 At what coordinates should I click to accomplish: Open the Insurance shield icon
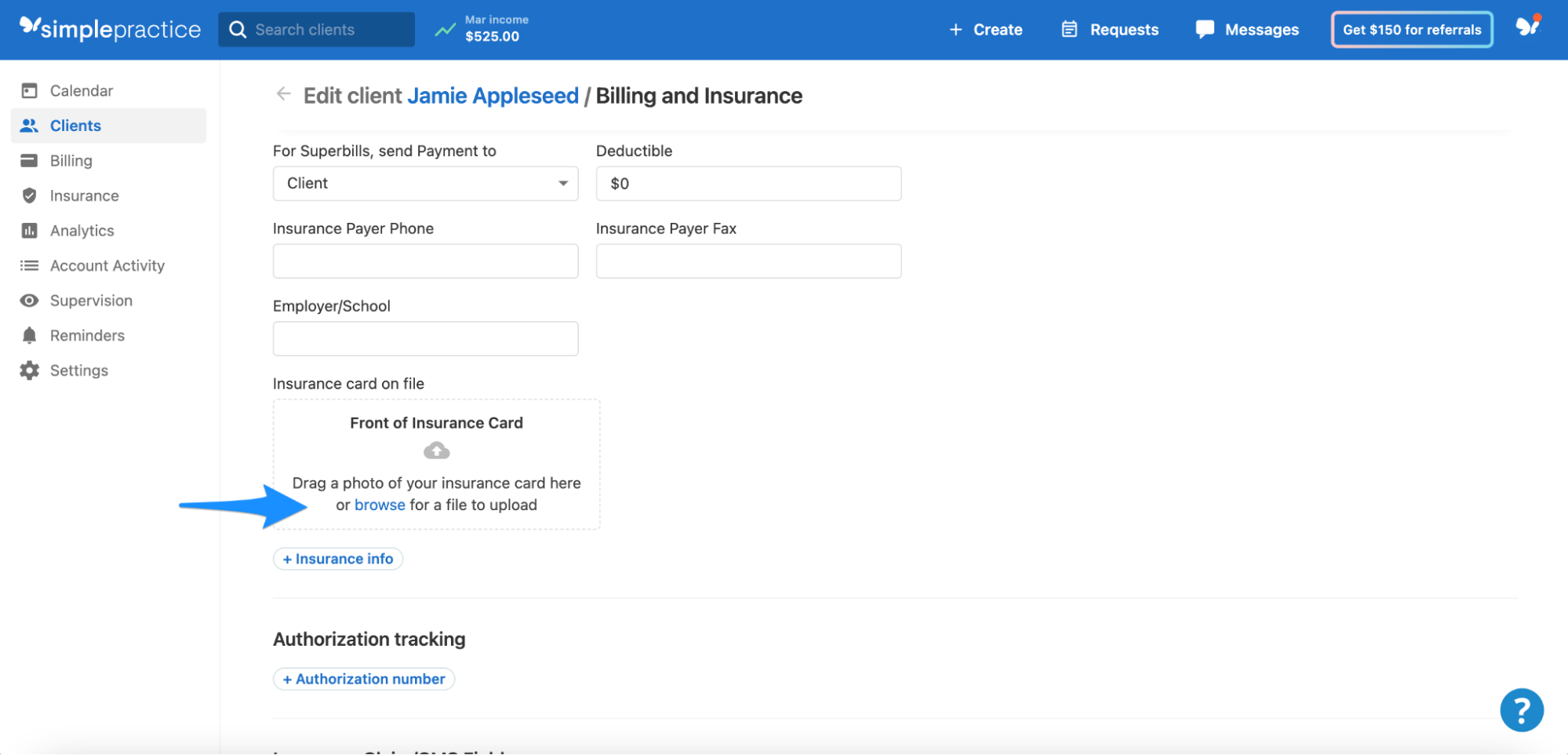(29, 195)
